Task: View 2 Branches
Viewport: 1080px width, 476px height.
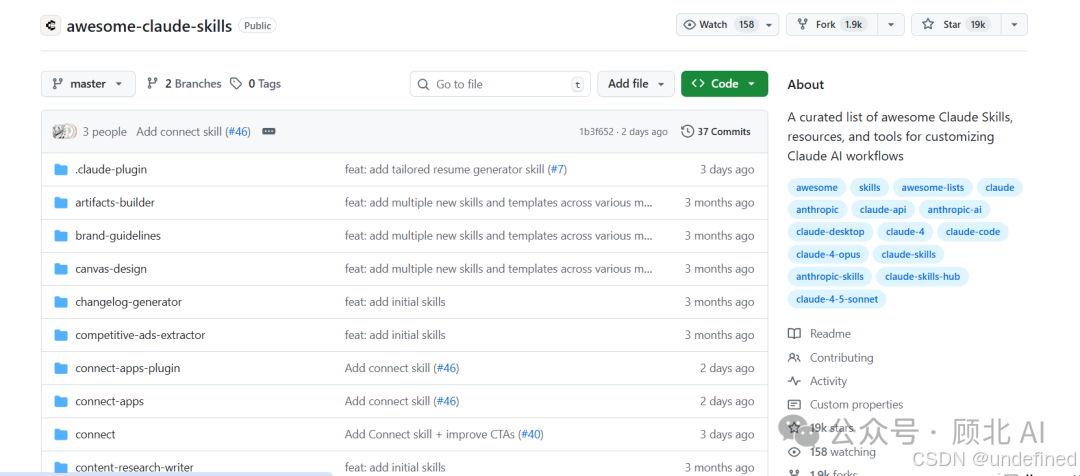Action: pyautogui.click(x=184, y=84)
